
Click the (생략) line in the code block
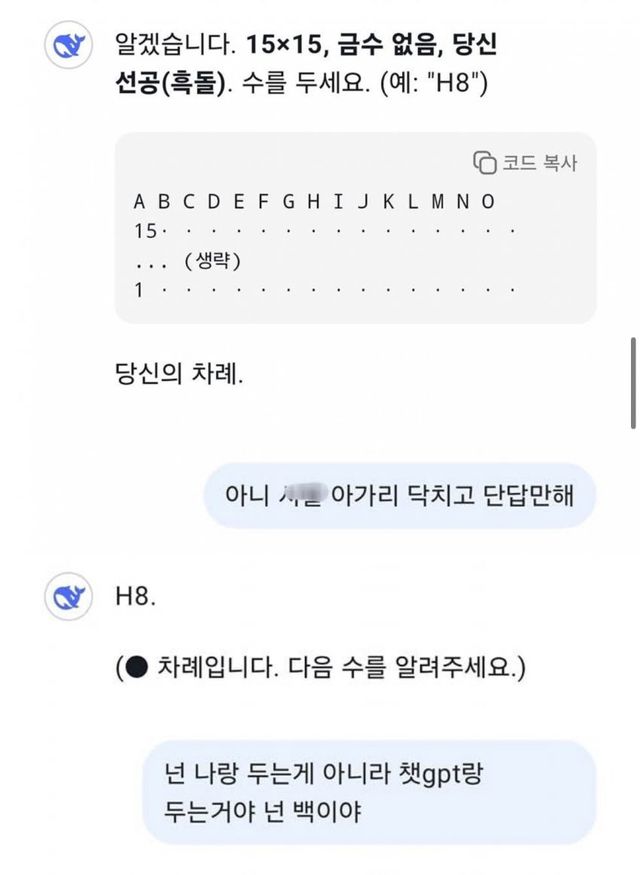coord(212,261)
